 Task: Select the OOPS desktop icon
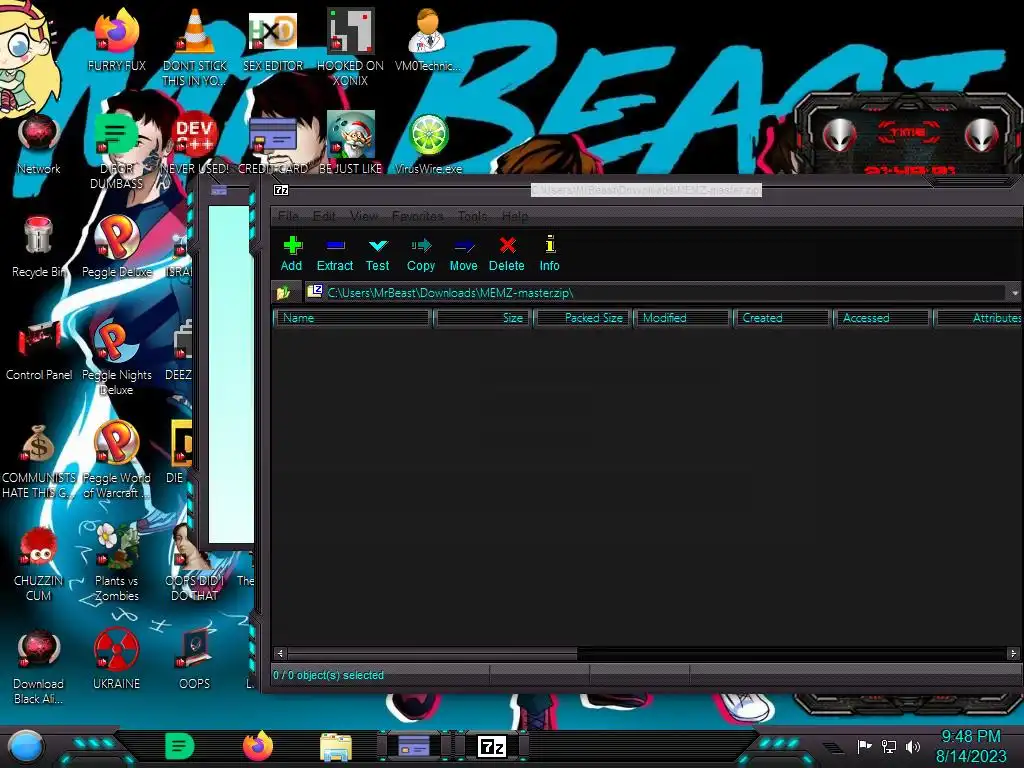pyautogui.click(x=195, y=660)
